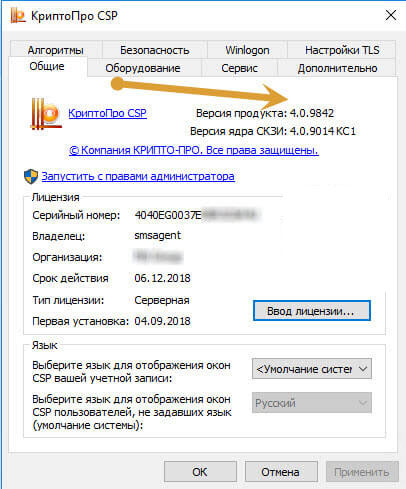Switch to the Сервис tab
The height and width of the screenshot is (489, 406).
[239, 68]
